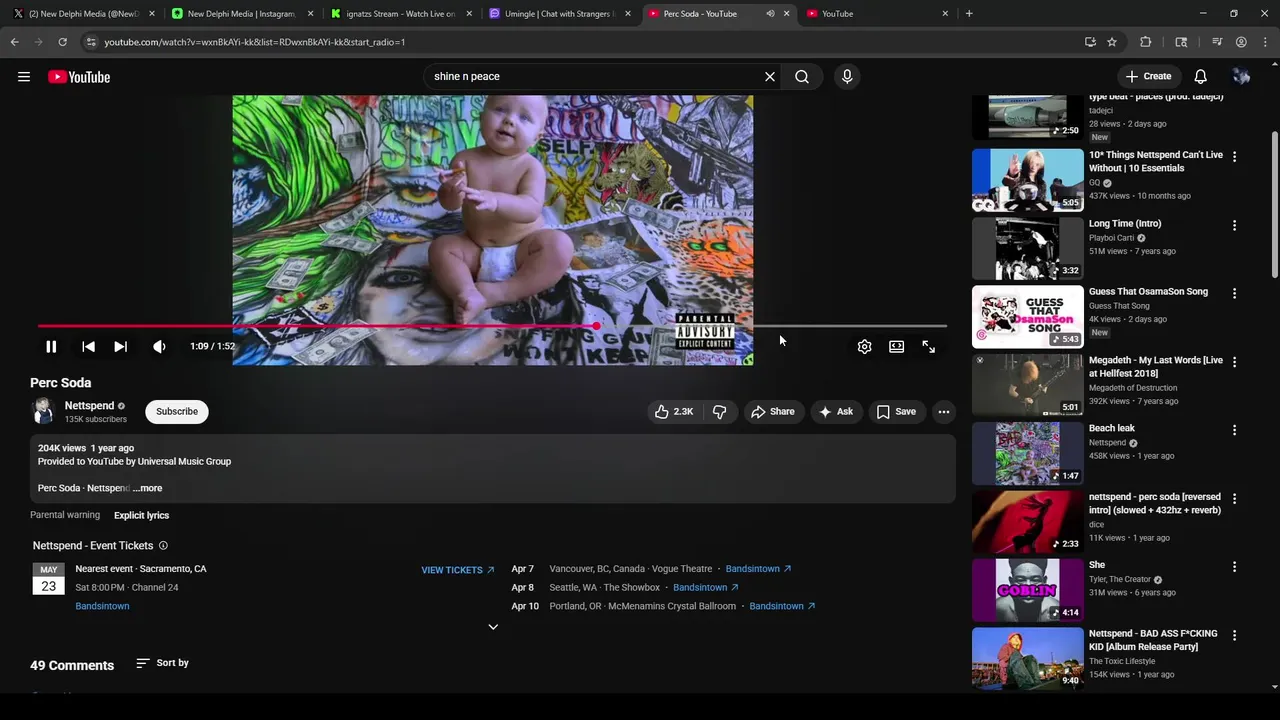The image size is (1280, 720).
Task: Bookmark this page with the star
Action: pos(1112,42)
